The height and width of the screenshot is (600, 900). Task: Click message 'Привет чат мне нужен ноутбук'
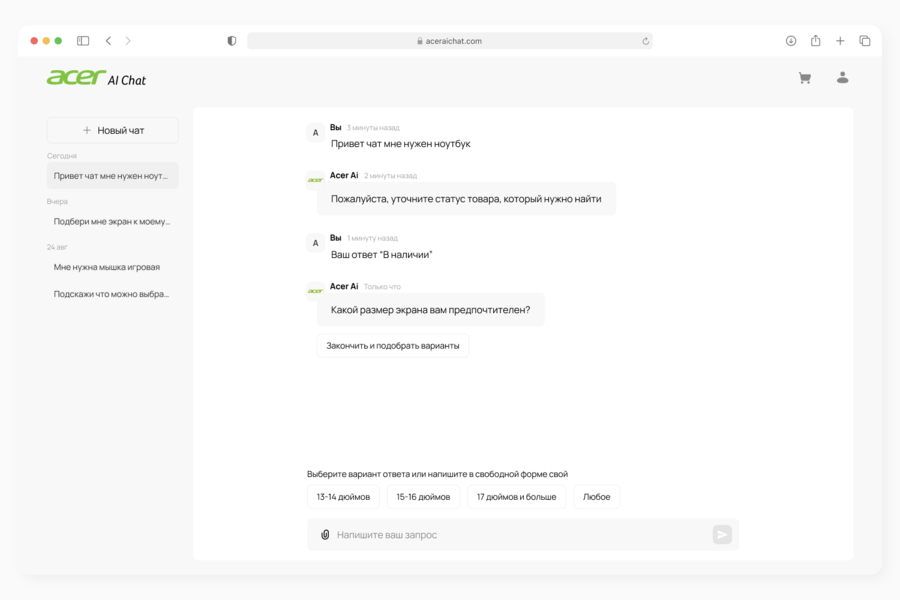(x=401, y=144)
